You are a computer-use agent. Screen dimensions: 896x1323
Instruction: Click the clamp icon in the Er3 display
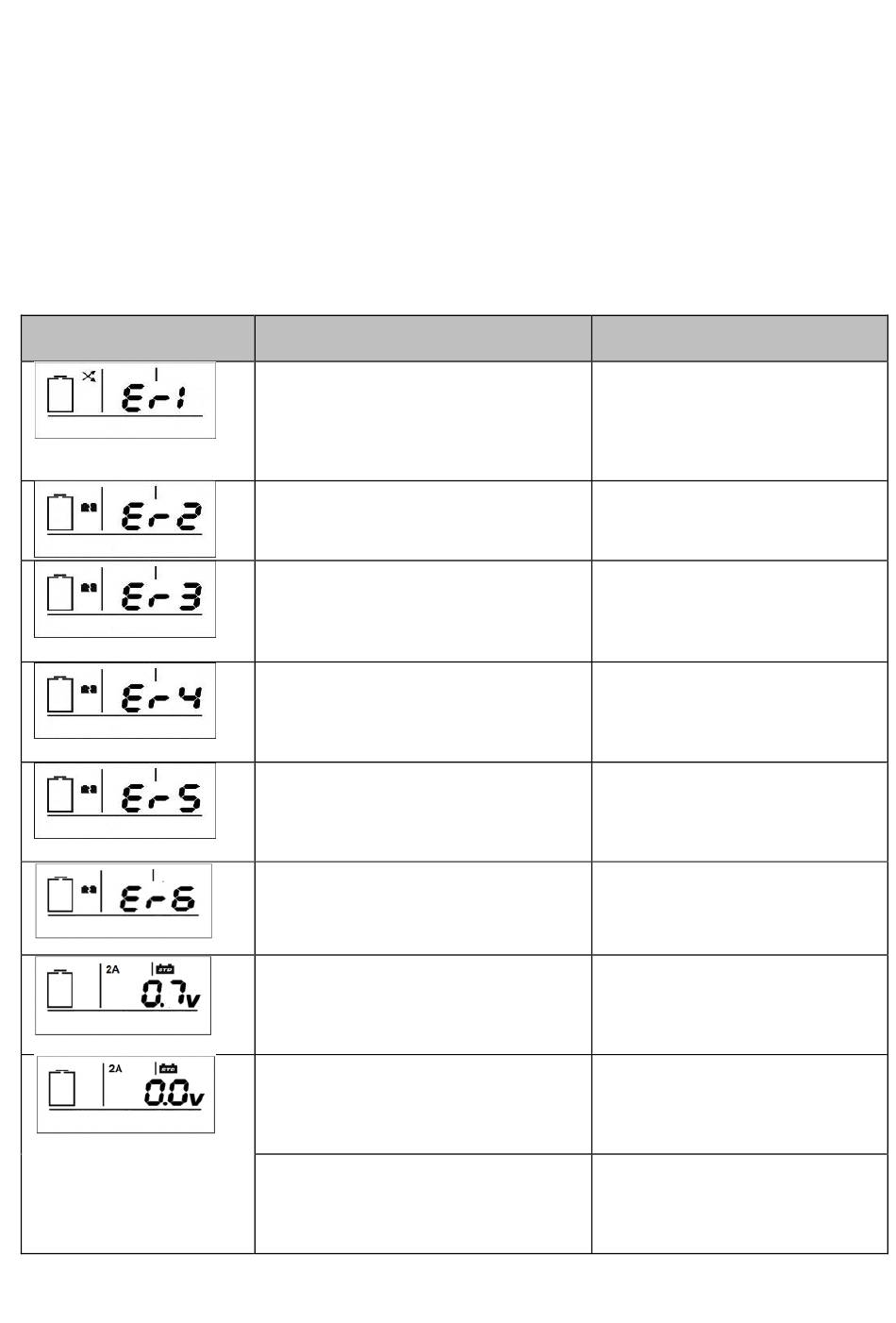click(89, 586)
